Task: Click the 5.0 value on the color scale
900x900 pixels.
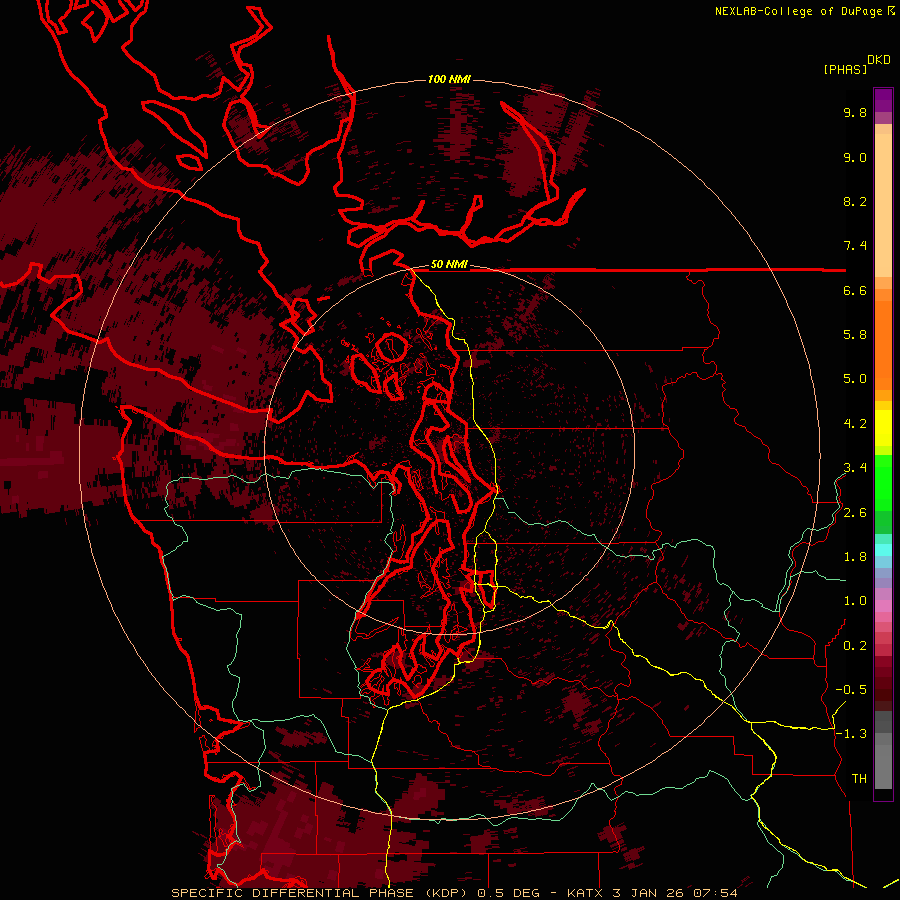Action: coord(855,379)
